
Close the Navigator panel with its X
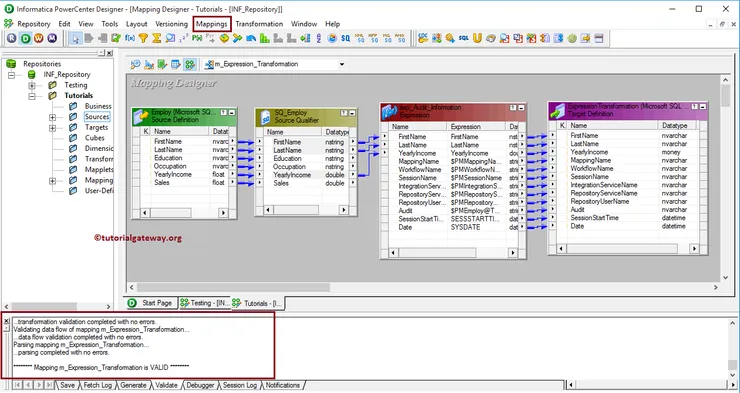[x=109, y=53]
